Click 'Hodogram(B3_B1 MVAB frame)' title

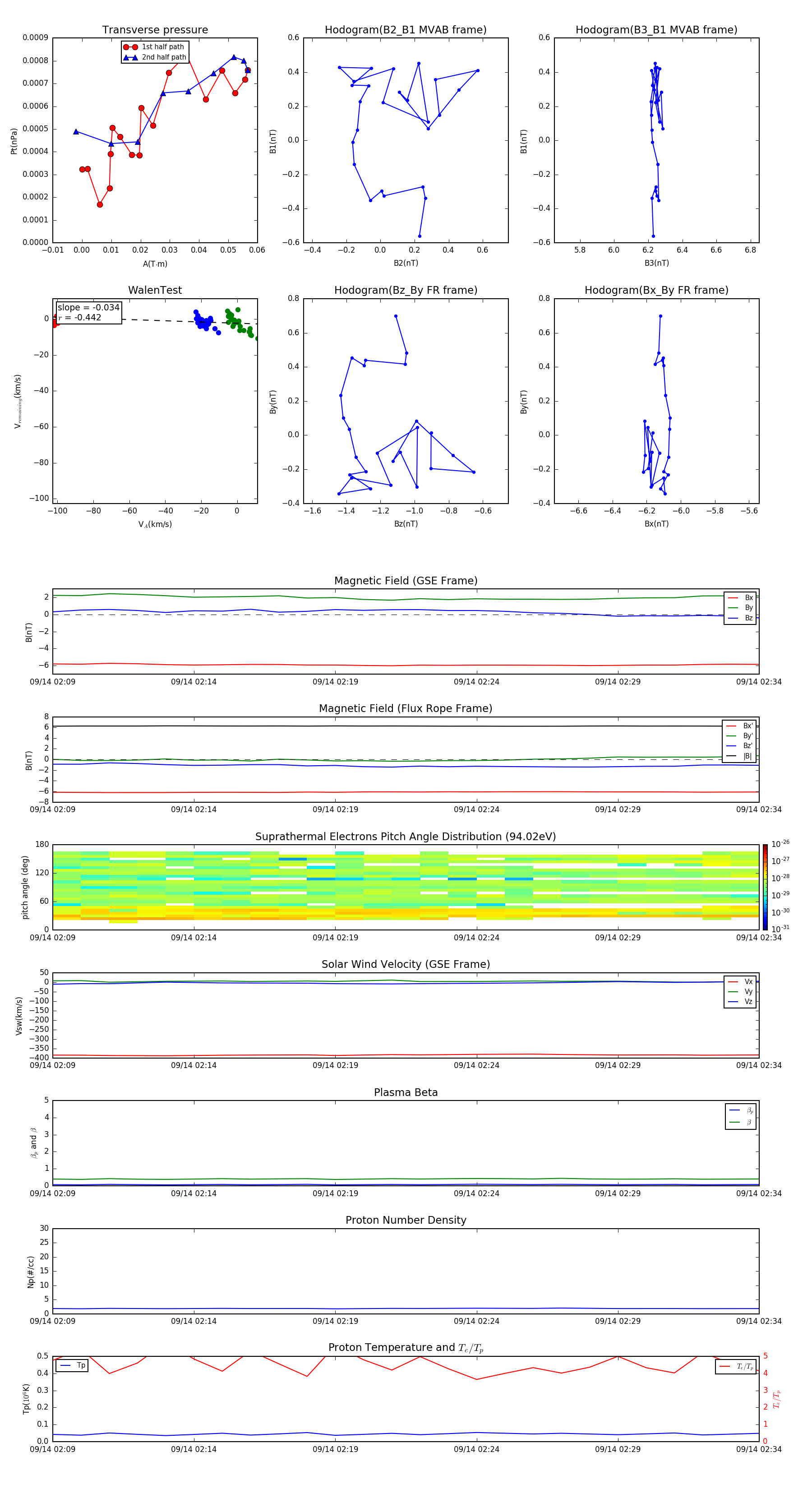(656, 30)
